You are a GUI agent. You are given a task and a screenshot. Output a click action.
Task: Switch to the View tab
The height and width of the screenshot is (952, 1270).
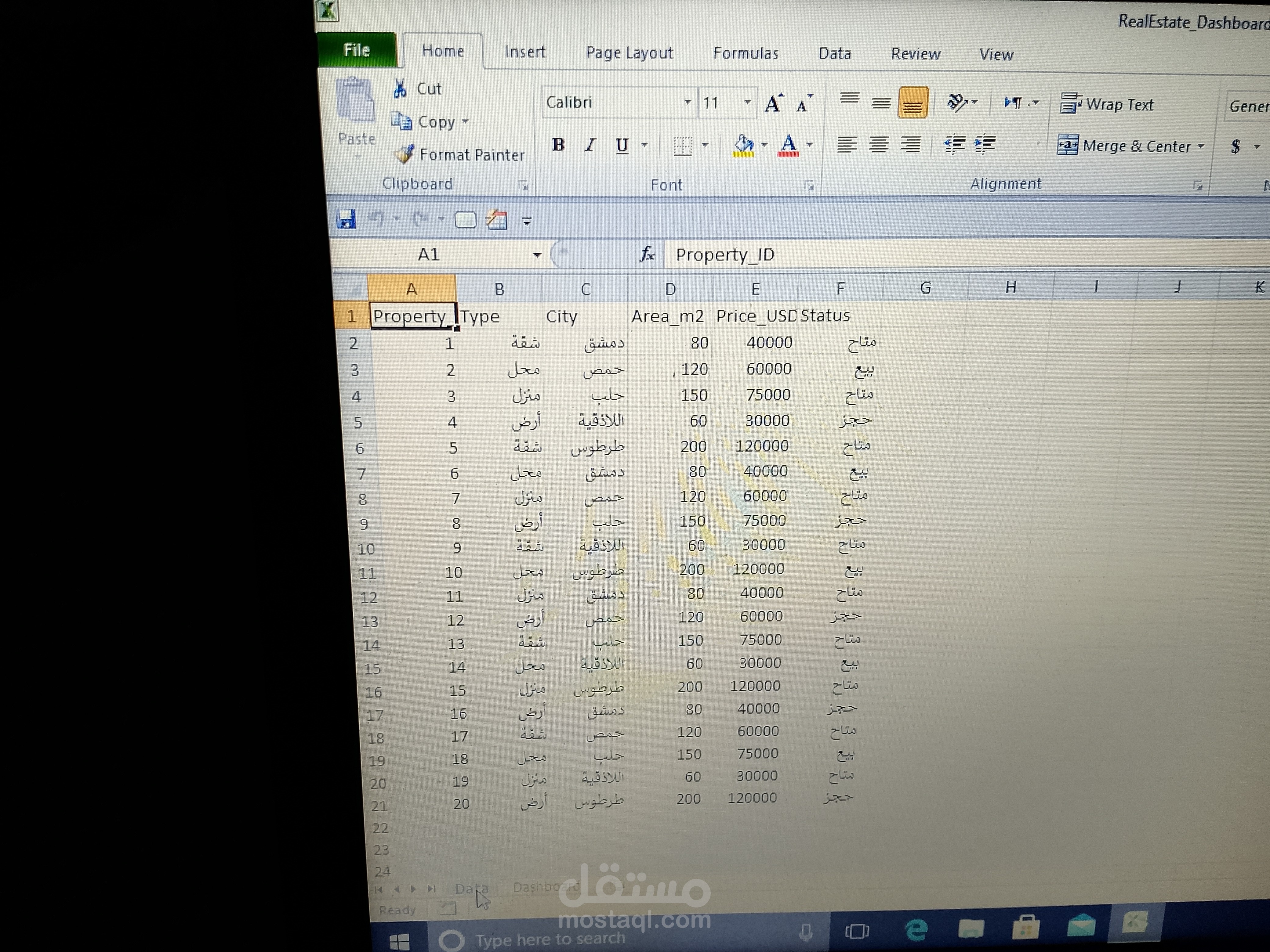(x=996, y=55)
